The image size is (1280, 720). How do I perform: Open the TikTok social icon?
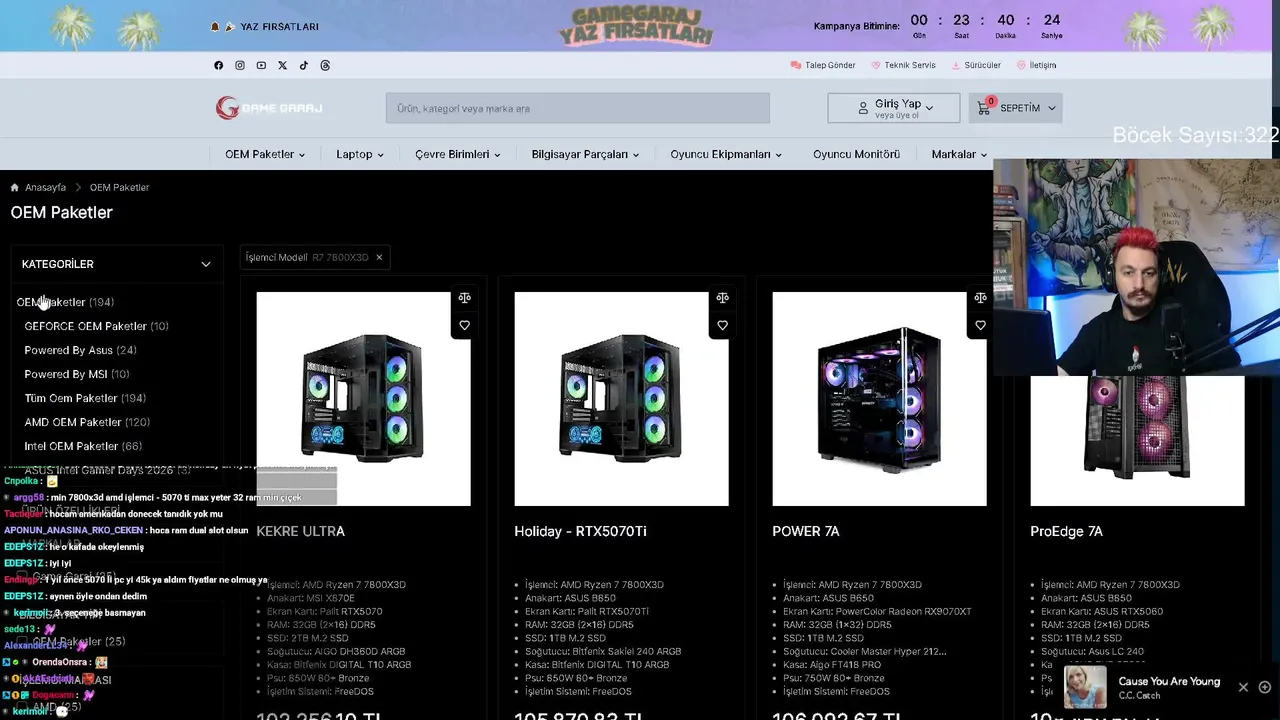304,65
